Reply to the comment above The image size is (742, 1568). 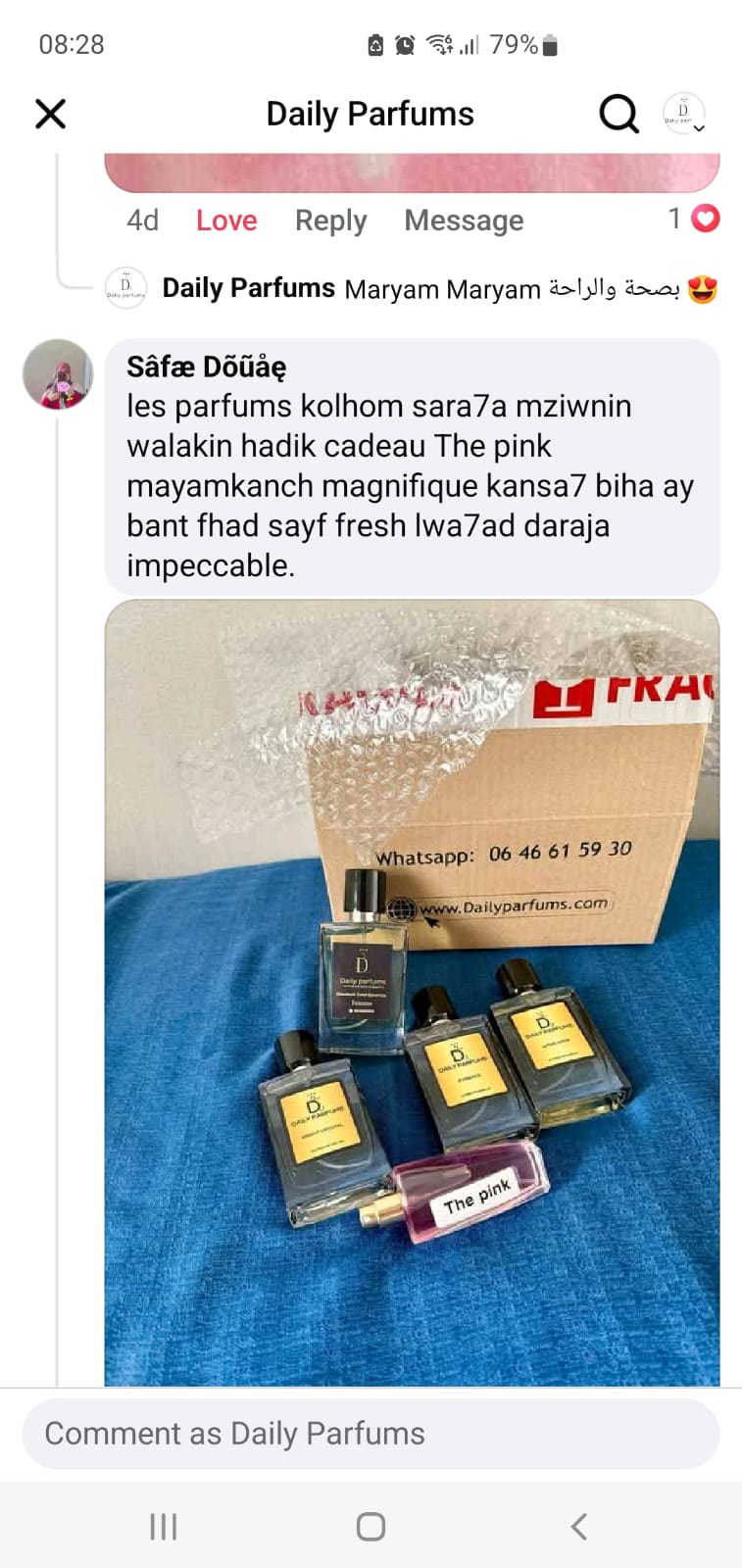pyautogui.click(x=330, y=220)
